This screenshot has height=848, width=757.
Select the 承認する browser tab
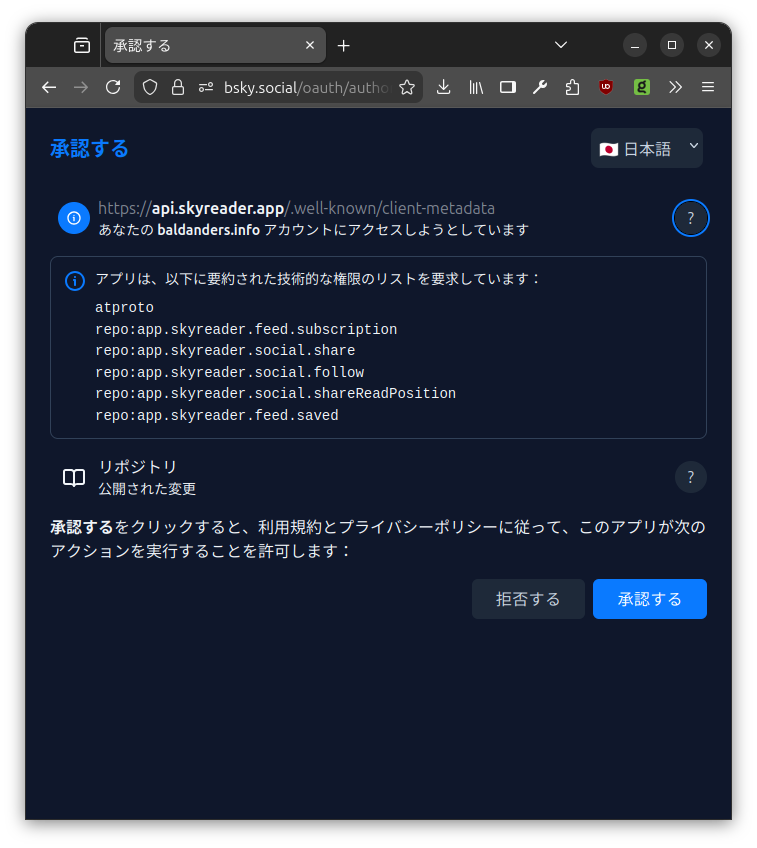pos(215,45)
